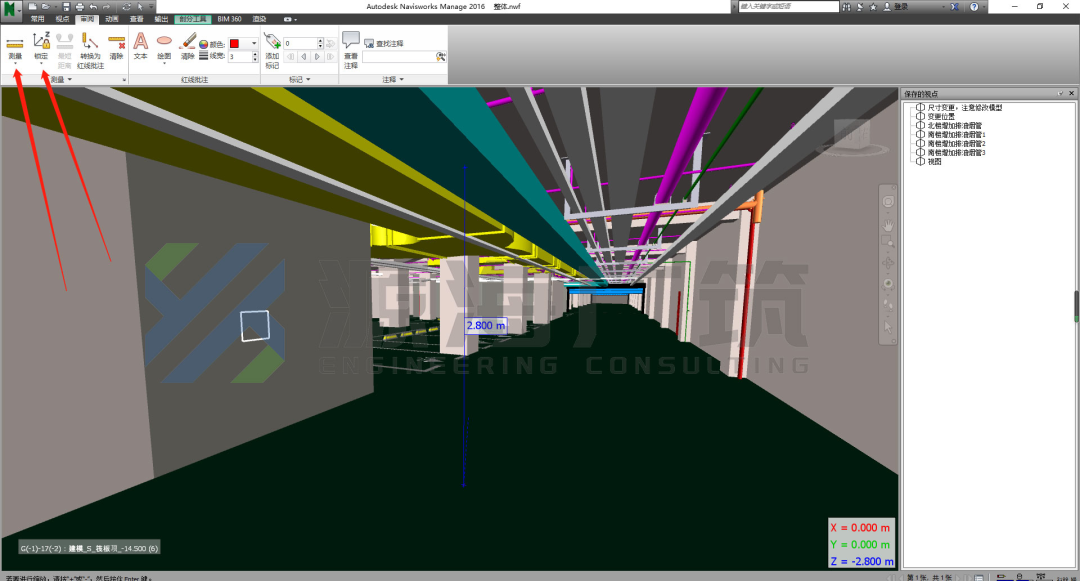
Task: Clear measurements with the 清除 ruler icon
Action: (116, 45)
